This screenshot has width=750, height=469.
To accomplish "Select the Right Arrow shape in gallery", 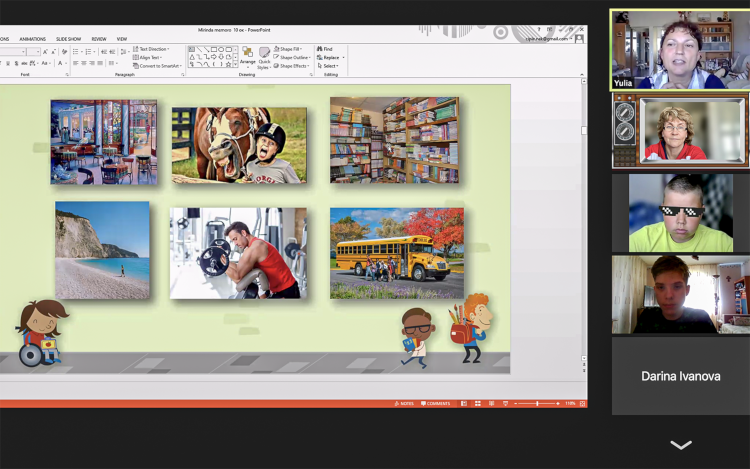I will click(x=214, y=57).
